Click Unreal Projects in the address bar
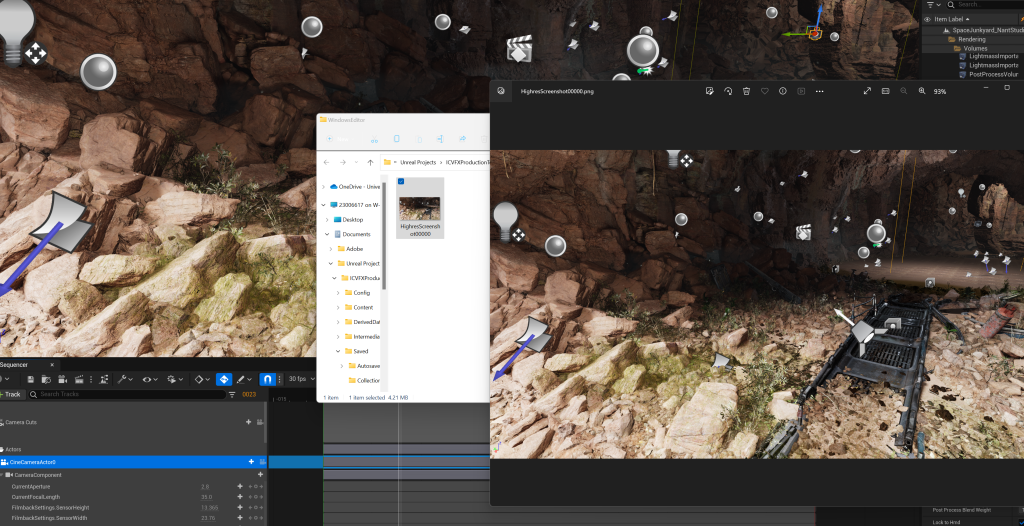Screen dimensions: 1024x526 point(417,162)
